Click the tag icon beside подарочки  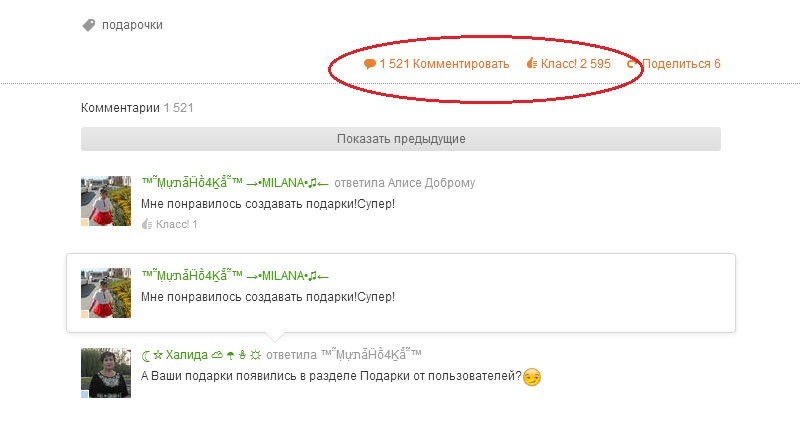[x=89, y=25]
